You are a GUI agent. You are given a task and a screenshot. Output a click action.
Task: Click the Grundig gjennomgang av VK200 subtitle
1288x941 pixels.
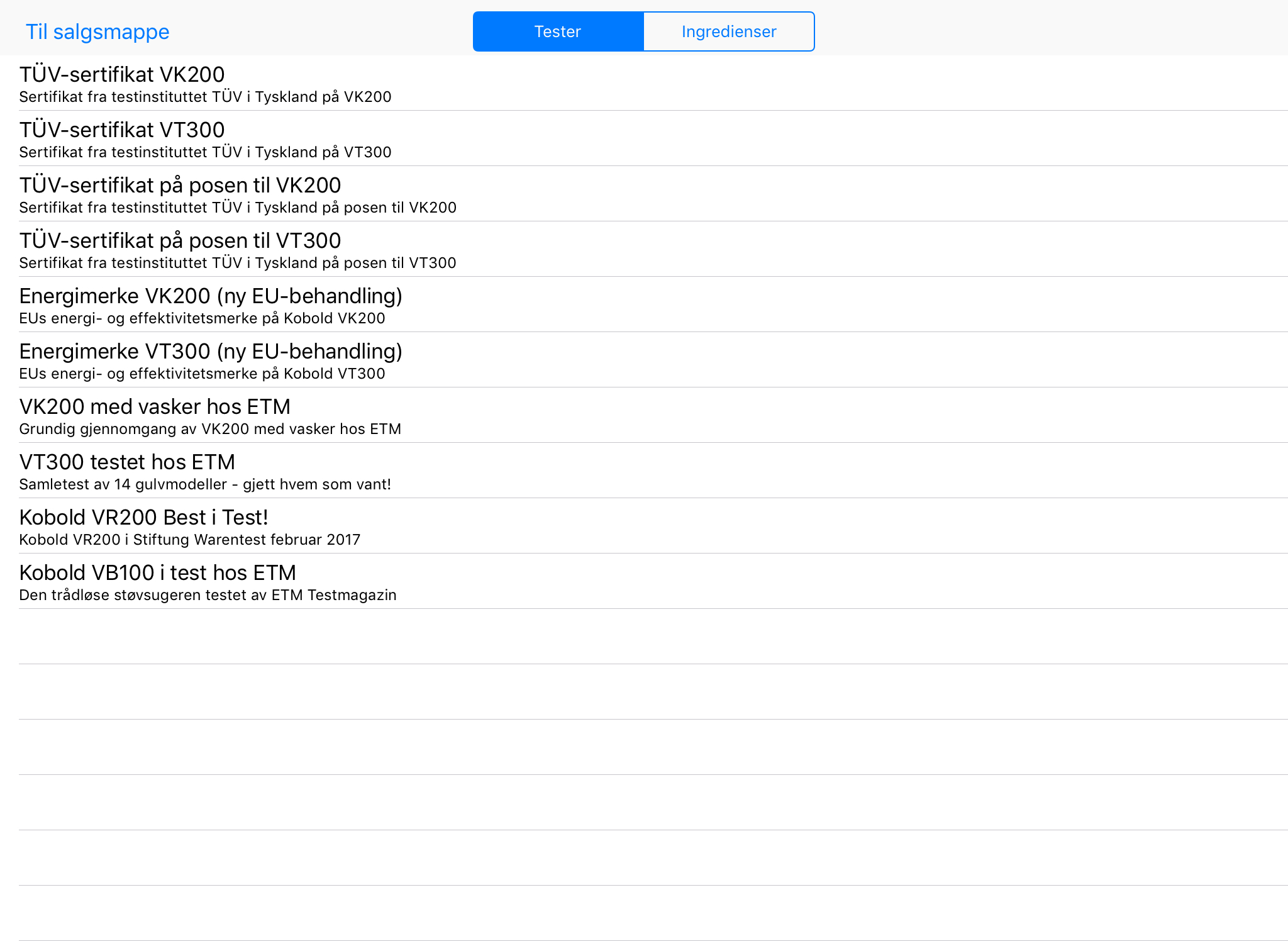(210, 429)
